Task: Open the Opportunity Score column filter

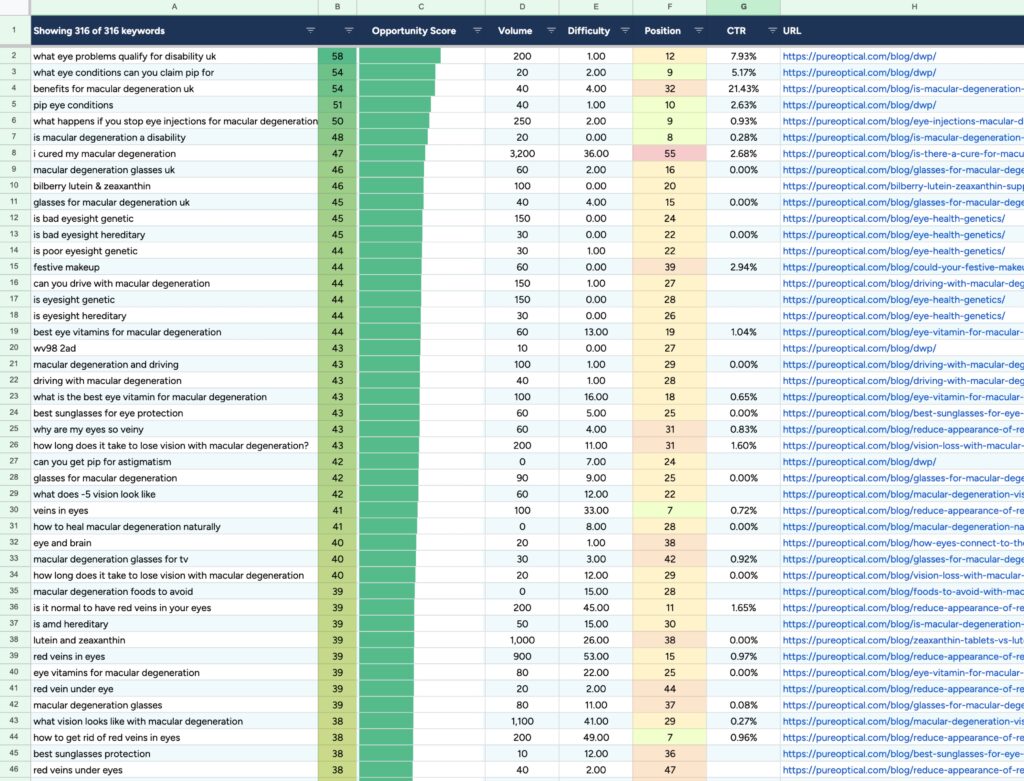Action: pyautogui.click(x=477, y=31)
